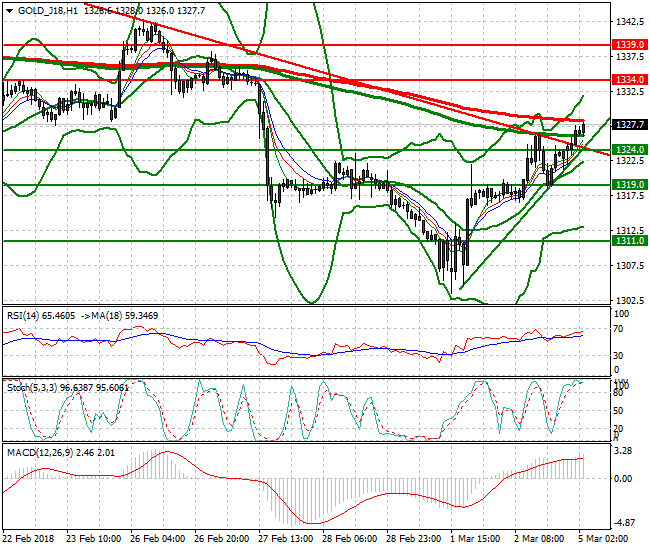
Task: Click the 1302.5 price scale value
Action: [630, 300]
